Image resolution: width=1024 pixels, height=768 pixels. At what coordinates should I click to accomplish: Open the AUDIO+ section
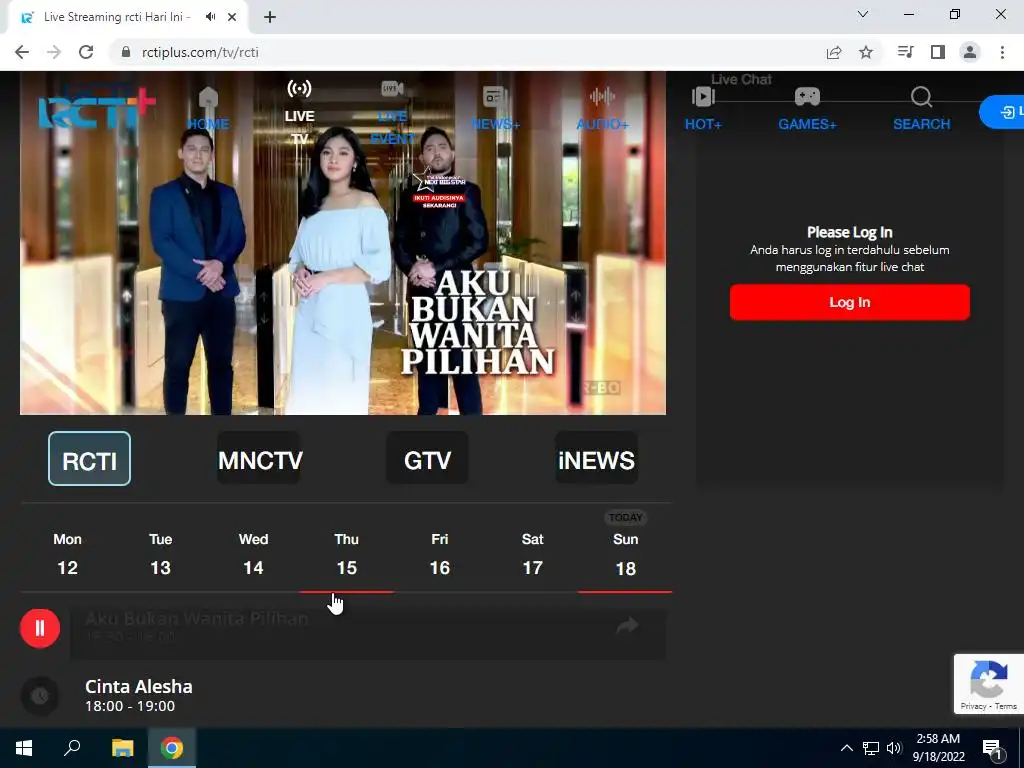(x=602, y=109)
